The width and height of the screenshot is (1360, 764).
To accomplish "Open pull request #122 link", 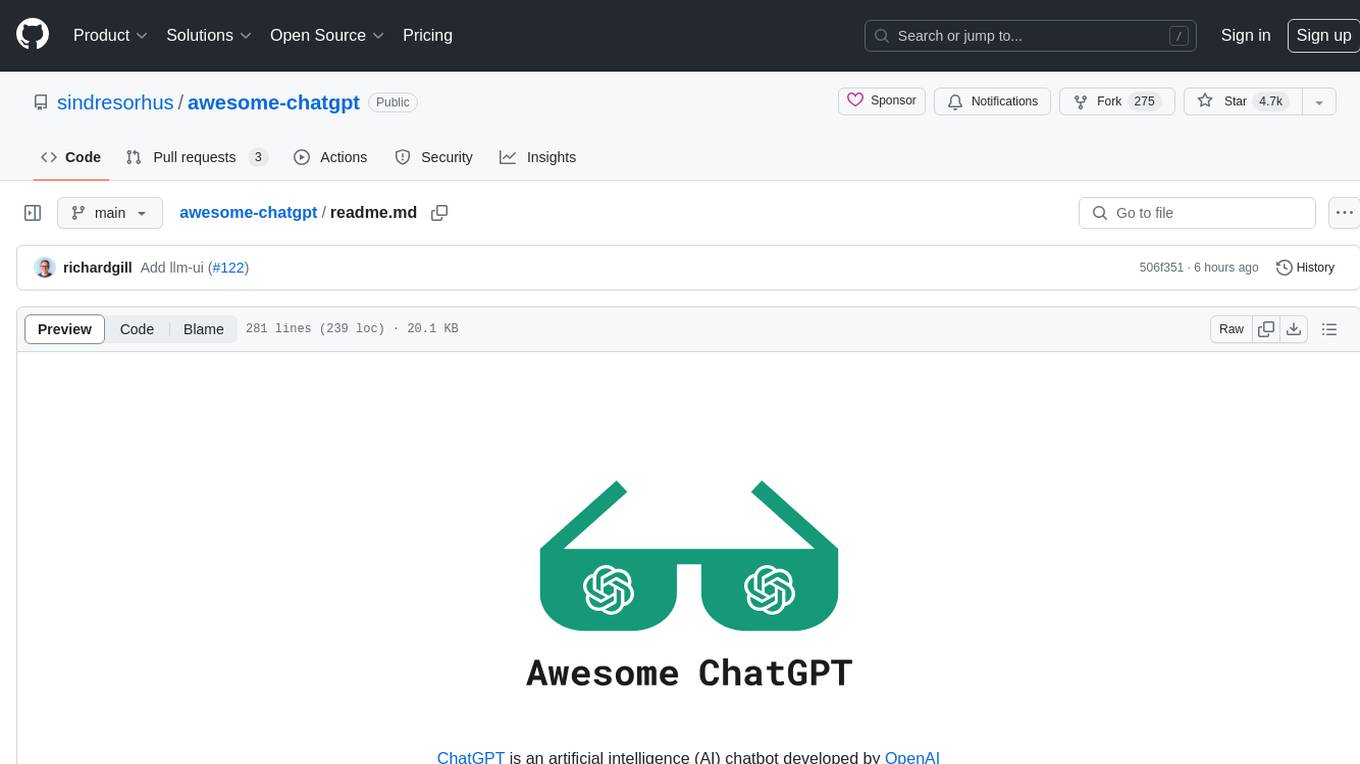I will coord(228,267).
